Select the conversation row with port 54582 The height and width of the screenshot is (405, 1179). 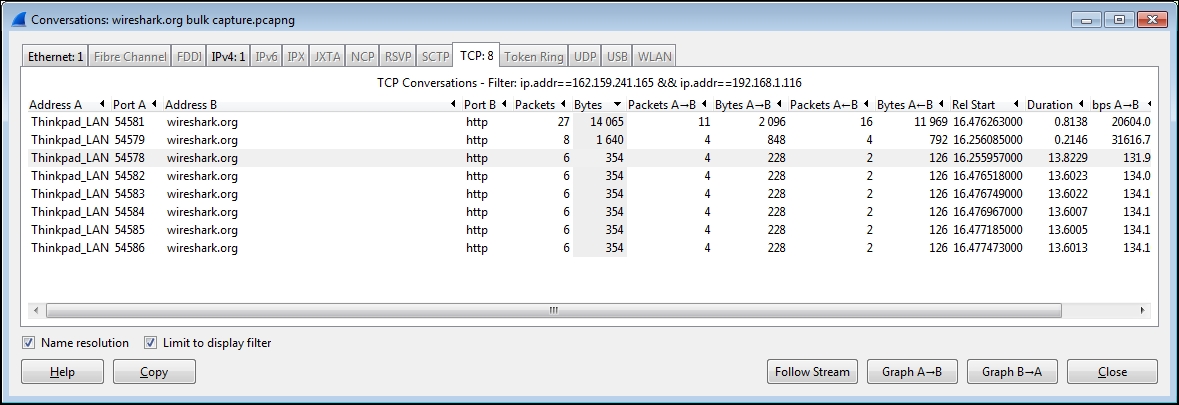tap(590, 176)
